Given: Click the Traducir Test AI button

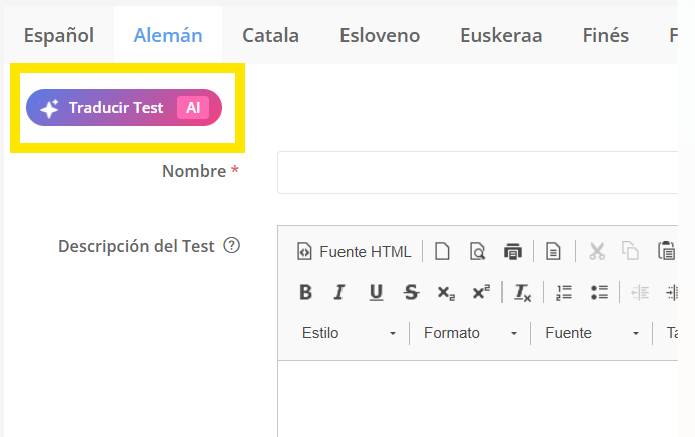Looking at the screenshot, I should (124, 108).
